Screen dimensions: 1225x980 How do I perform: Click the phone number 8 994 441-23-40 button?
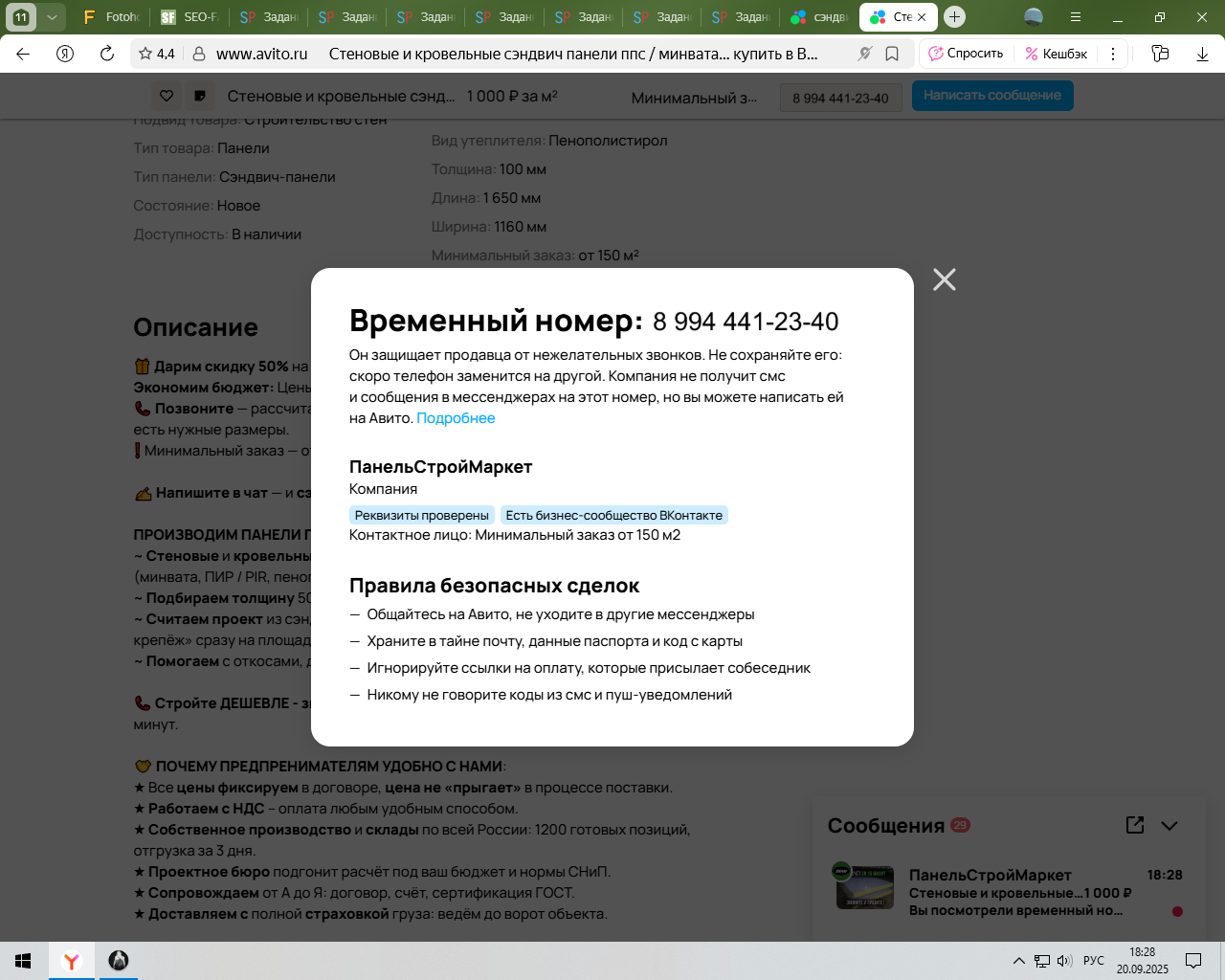[x=840, y=98]
